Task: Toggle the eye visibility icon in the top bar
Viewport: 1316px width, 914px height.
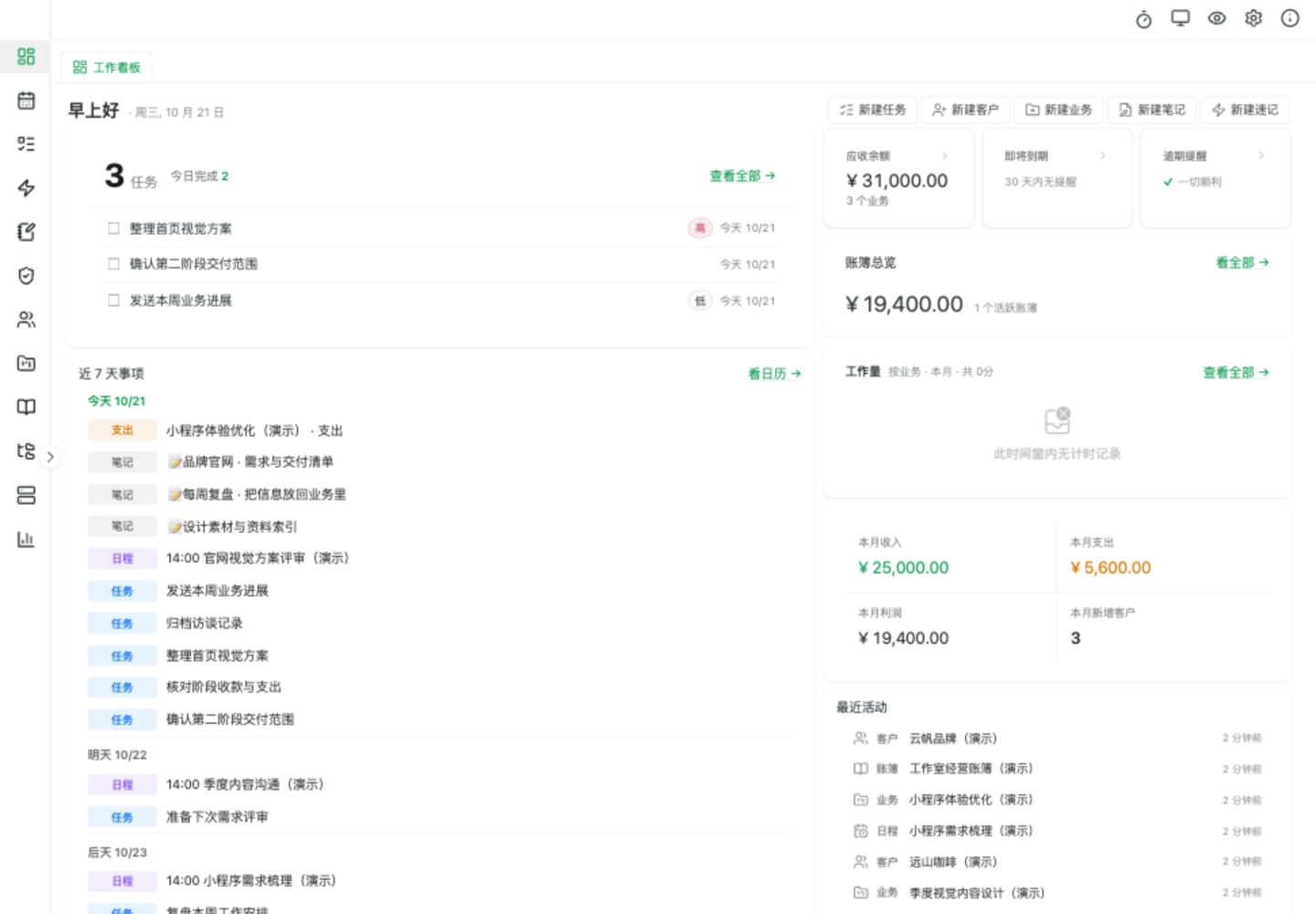Action: [1216, 18]
